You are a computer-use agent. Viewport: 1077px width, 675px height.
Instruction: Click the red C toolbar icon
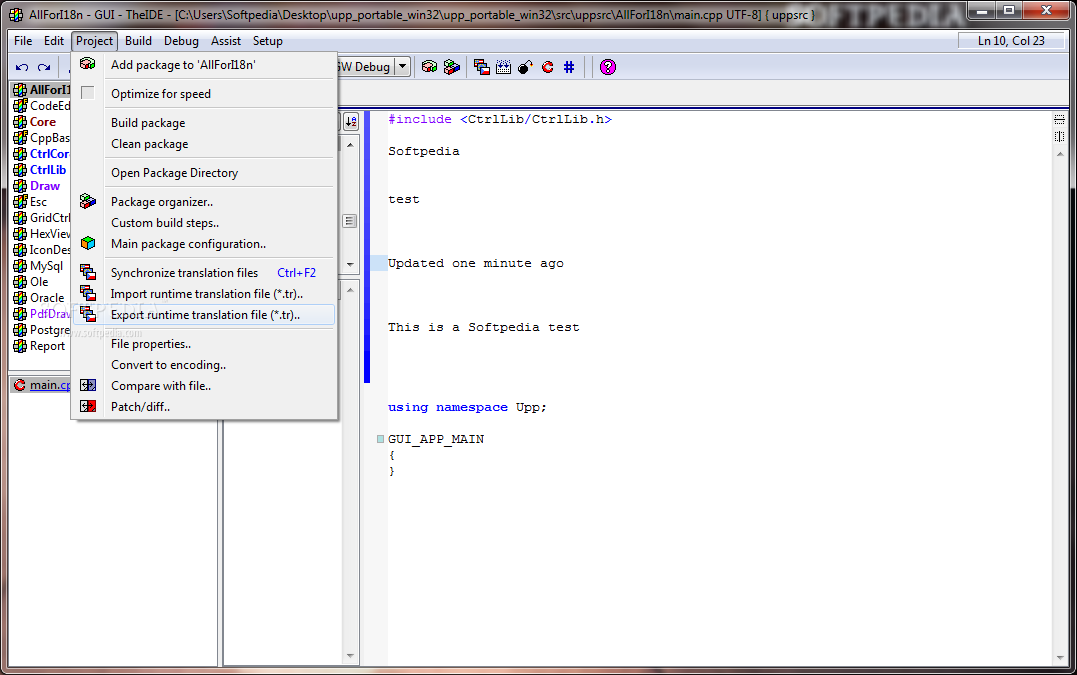(x=547, y=67)
